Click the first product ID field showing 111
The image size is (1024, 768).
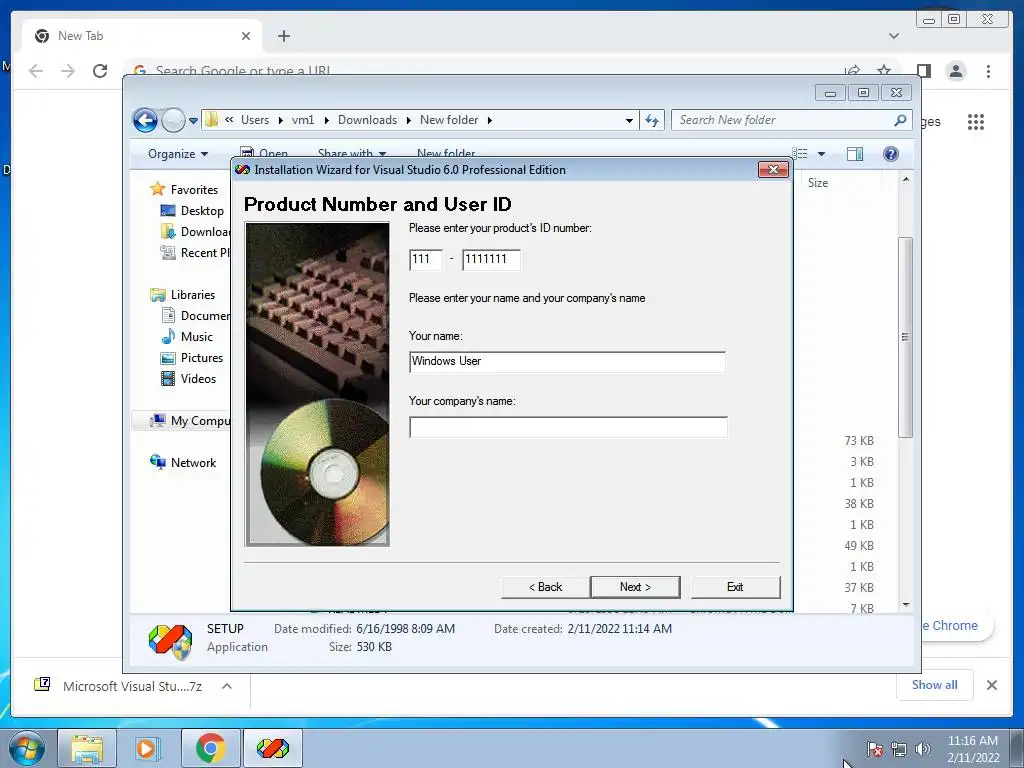tap(426, 259)
